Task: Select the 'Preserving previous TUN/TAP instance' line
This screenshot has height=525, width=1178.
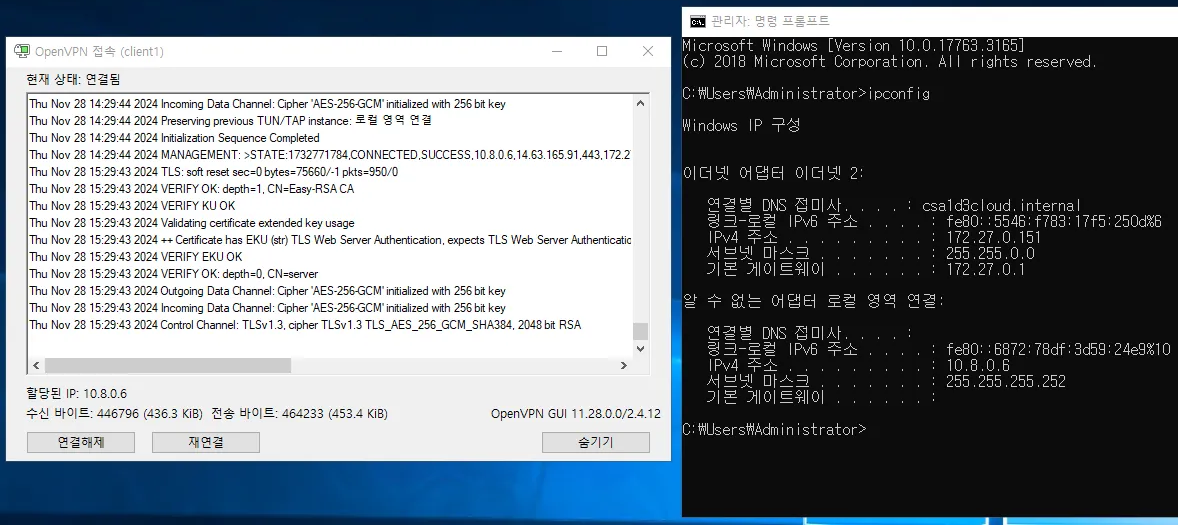Action: coord(230,121)
